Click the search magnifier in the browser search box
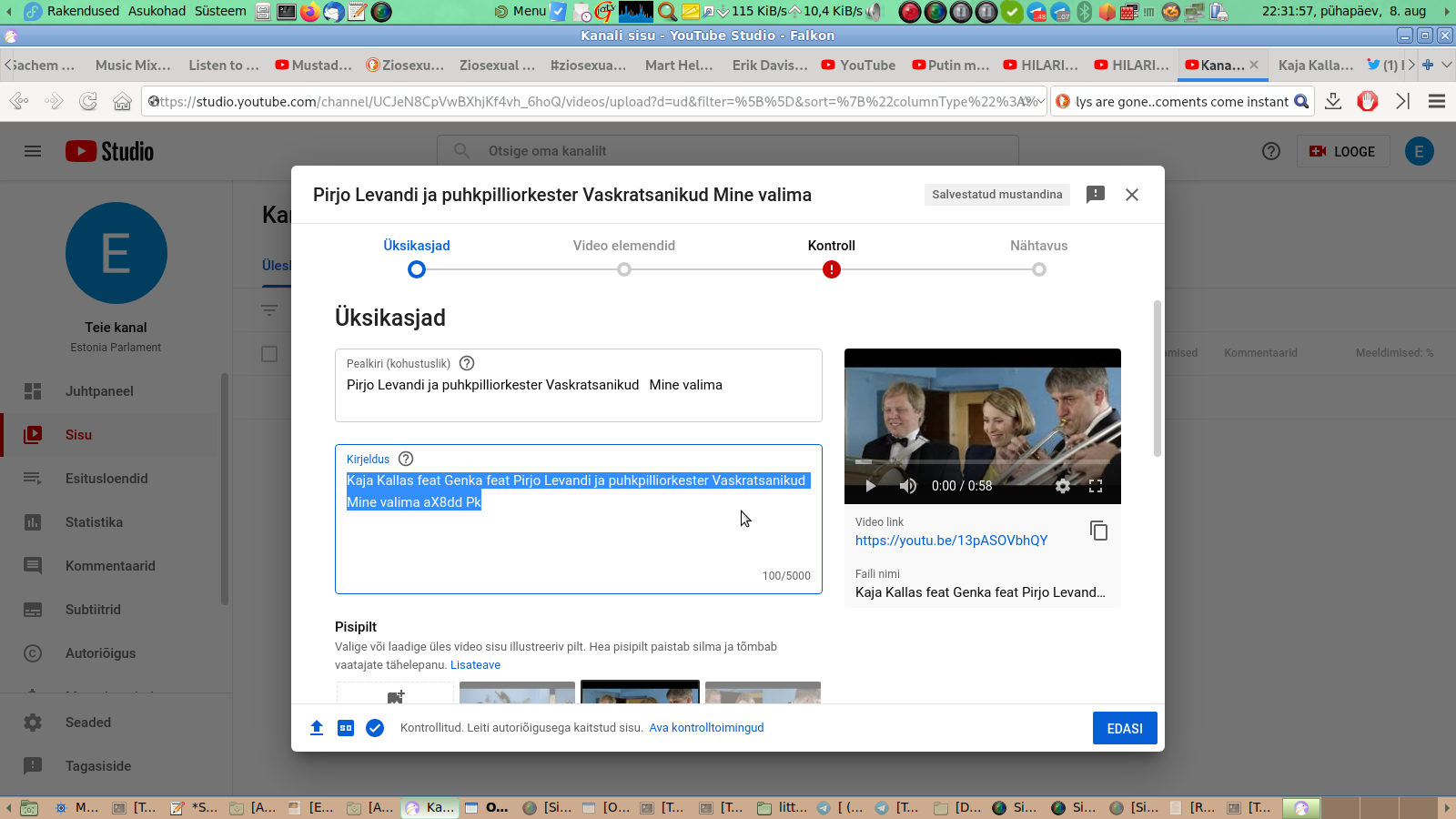Screen dimensions: 1456x819 (1301, 101)
